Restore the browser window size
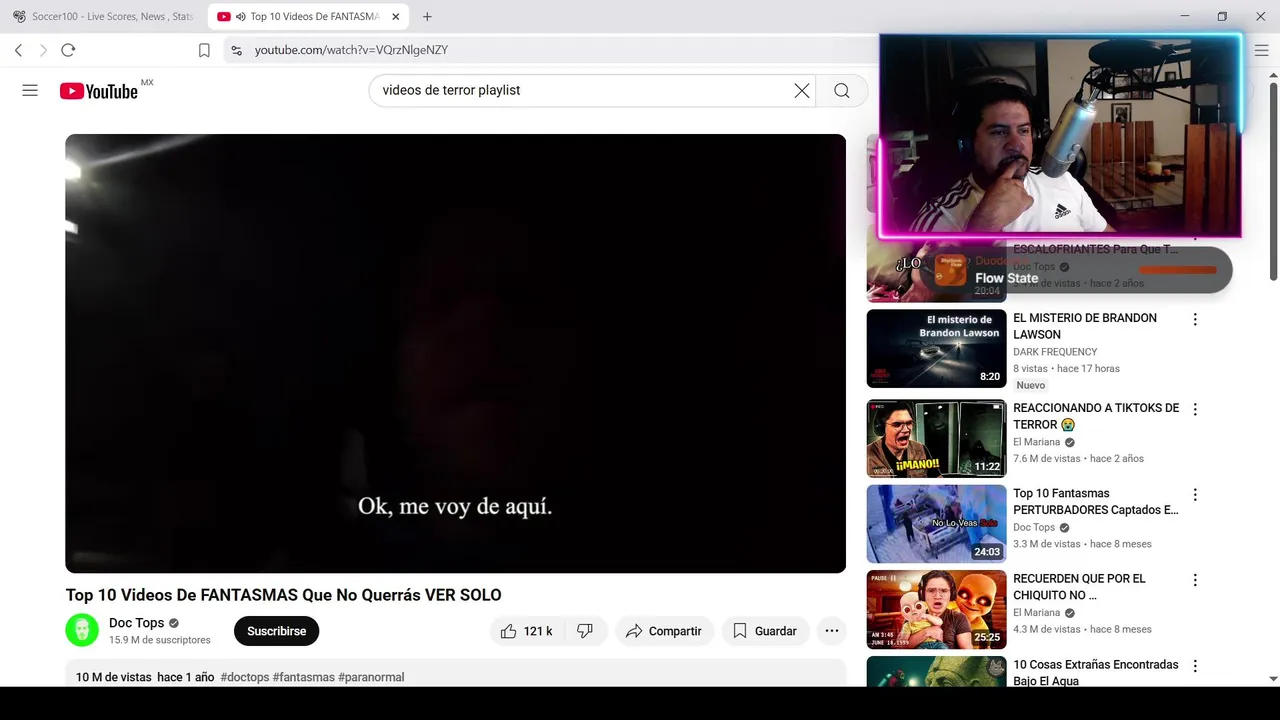 [x=1222, y=16]
